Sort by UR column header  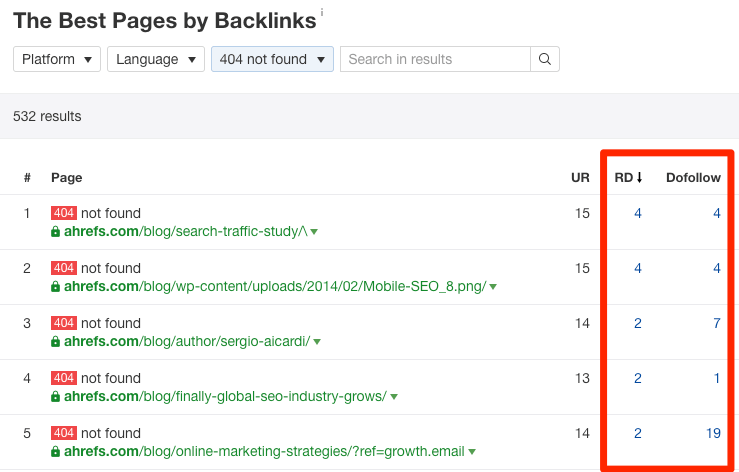pyautogui.click(x=580, y=178)
